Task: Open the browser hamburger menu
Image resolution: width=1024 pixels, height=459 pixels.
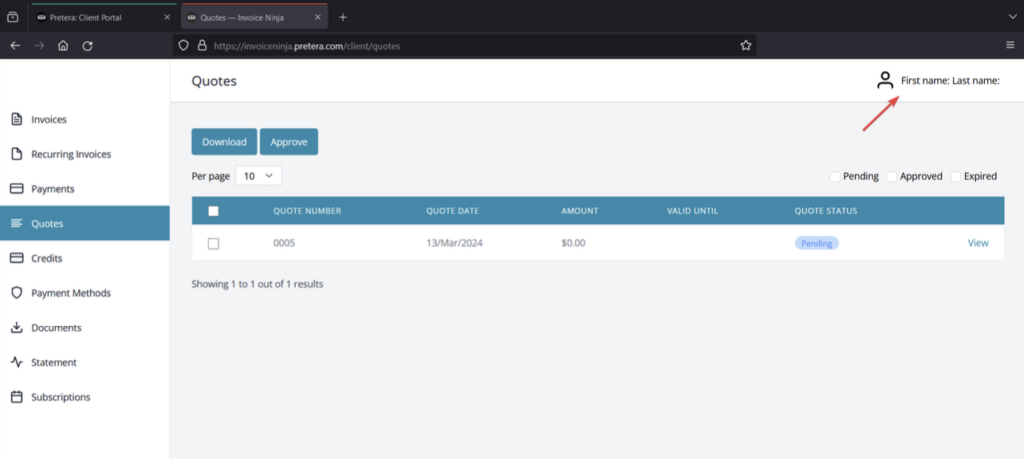Action: (1010, 45)
